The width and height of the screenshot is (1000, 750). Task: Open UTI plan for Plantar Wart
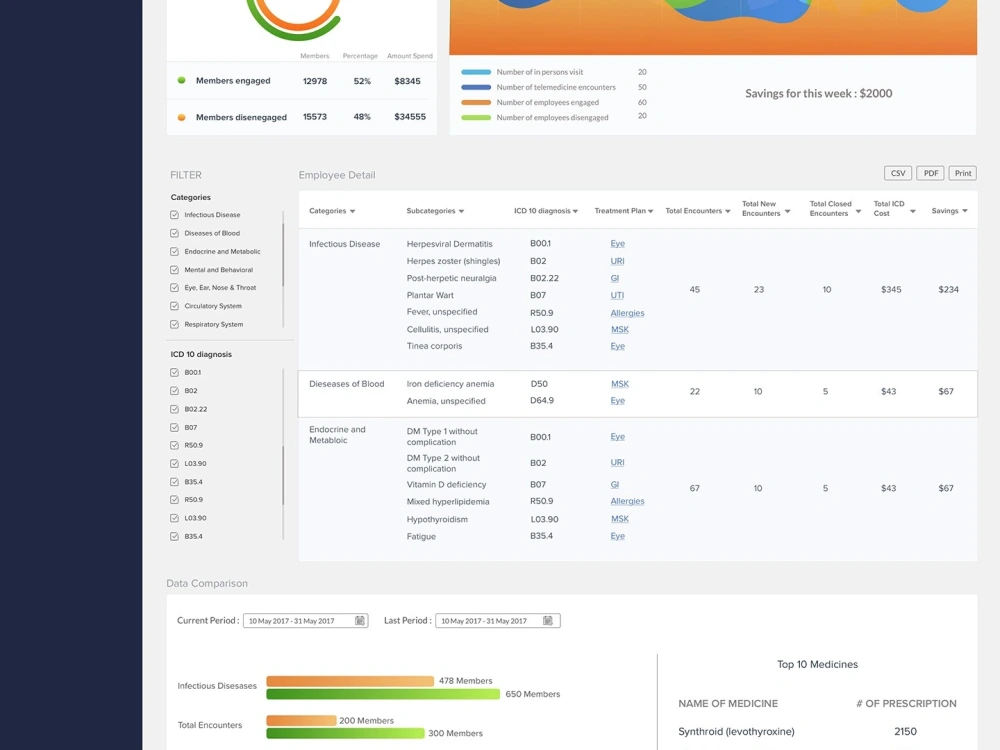click(617, 295)
